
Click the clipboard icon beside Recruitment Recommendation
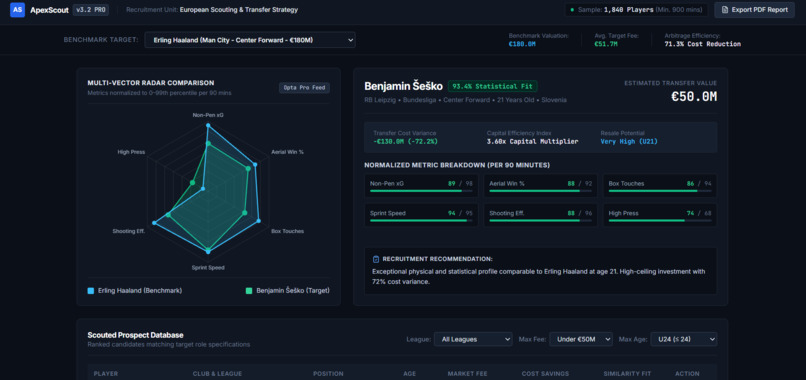coord(376,259)
